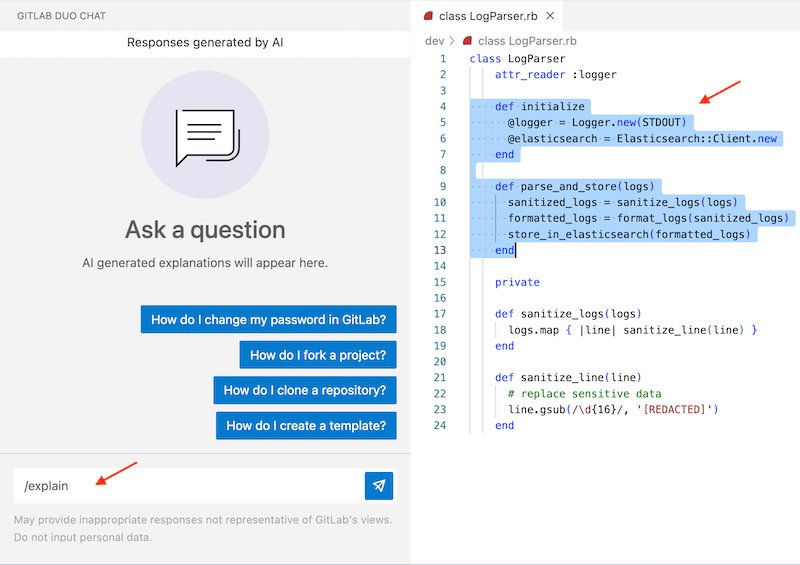
Task: Select "How do I change my password in GitLab?"
Action: (x=269, y=320)
